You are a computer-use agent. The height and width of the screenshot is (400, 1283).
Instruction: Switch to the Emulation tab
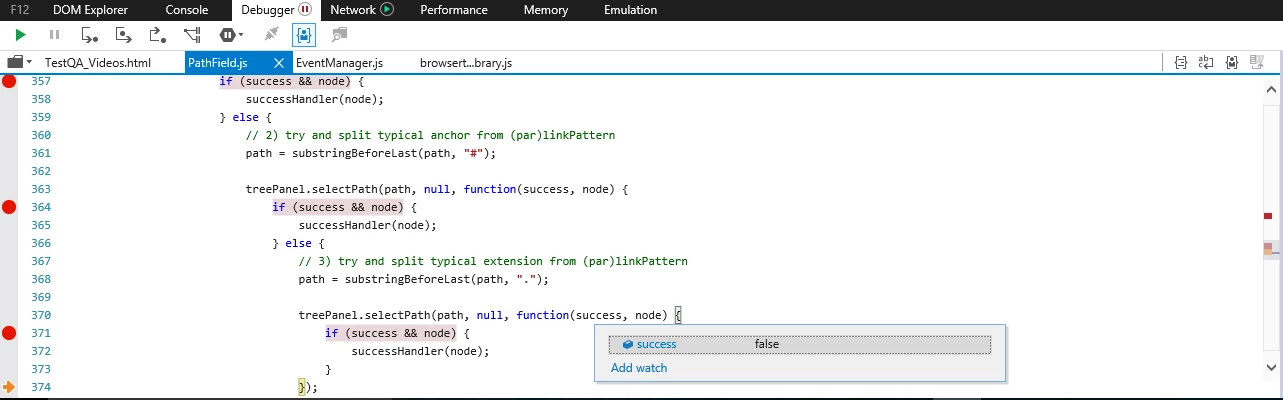[x=631, y=10]
